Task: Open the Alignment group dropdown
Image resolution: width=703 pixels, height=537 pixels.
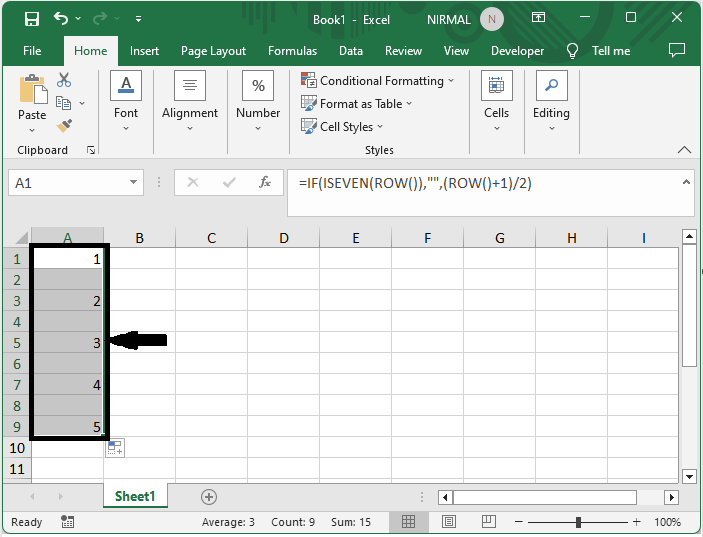Action: pyautogui.click(x=190, y=101)
